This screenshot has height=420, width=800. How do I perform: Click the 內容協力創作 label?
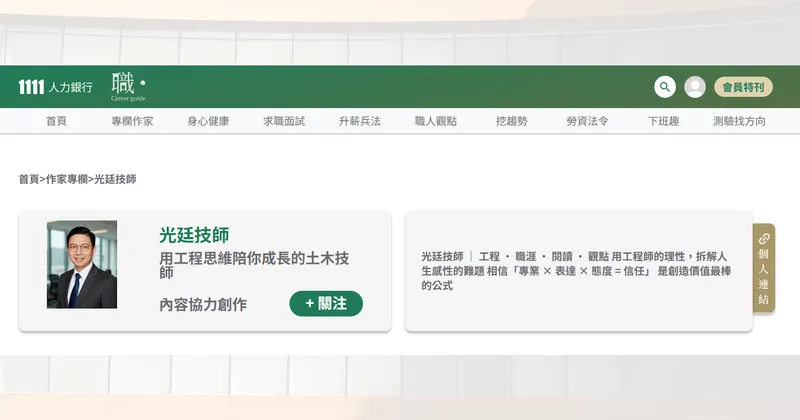click(203, 305)
